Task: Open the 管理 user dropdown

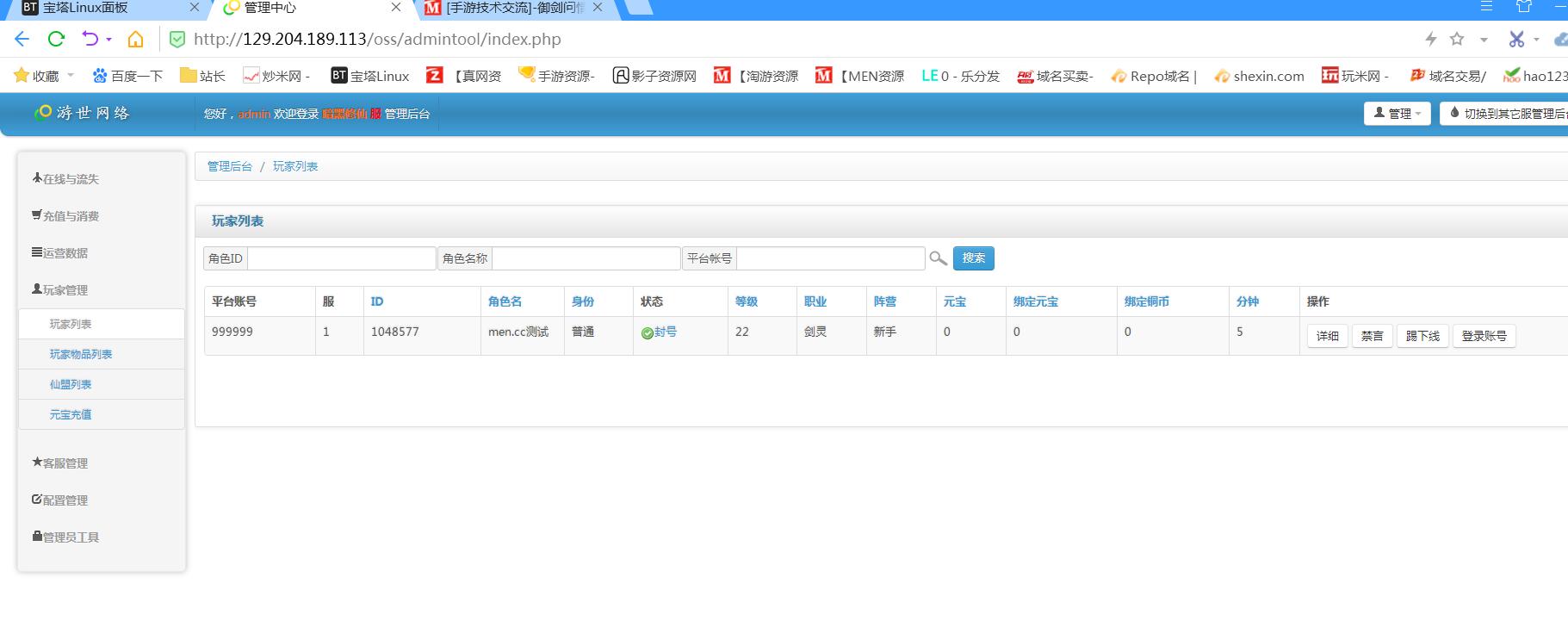Action: (1397, 114)
